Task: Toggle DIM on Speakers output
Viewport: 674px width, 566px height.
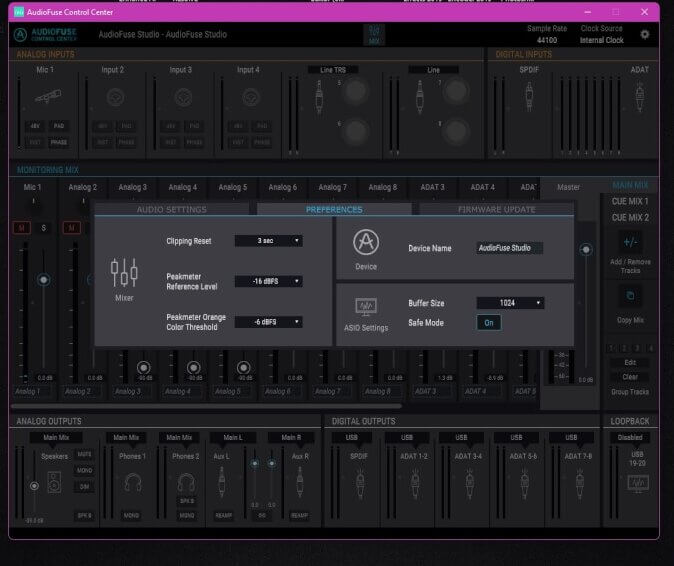Action: tap(84, 486)
